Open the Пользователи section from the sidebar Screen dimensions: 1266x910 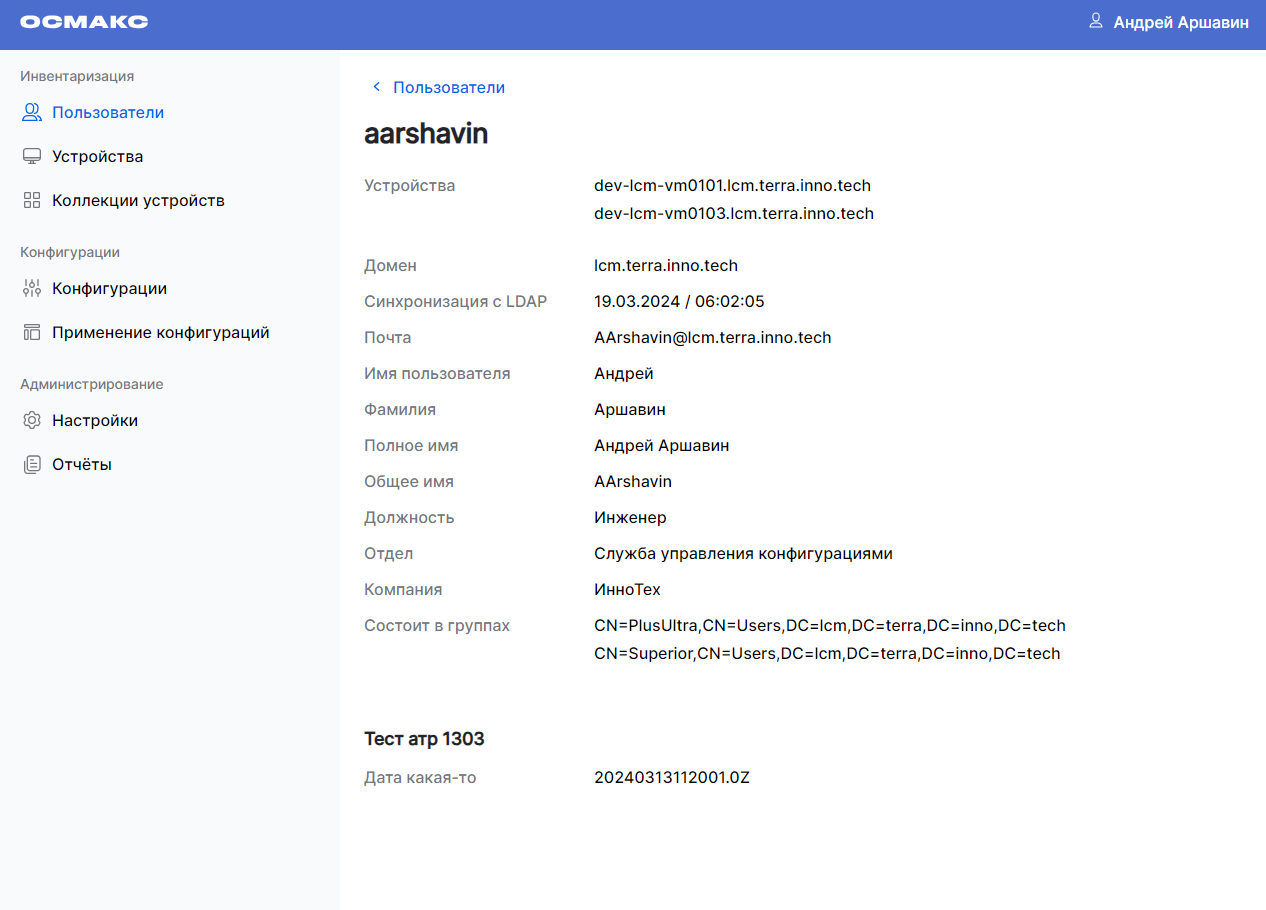(x=107, y=112)
